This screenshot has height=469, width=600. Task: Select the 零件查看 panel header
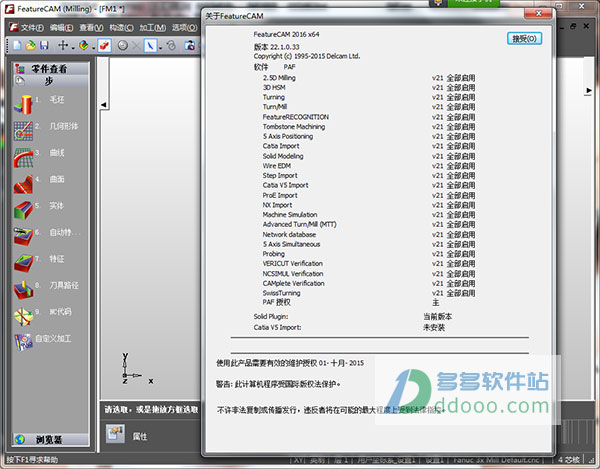click(x=51, y=69)
